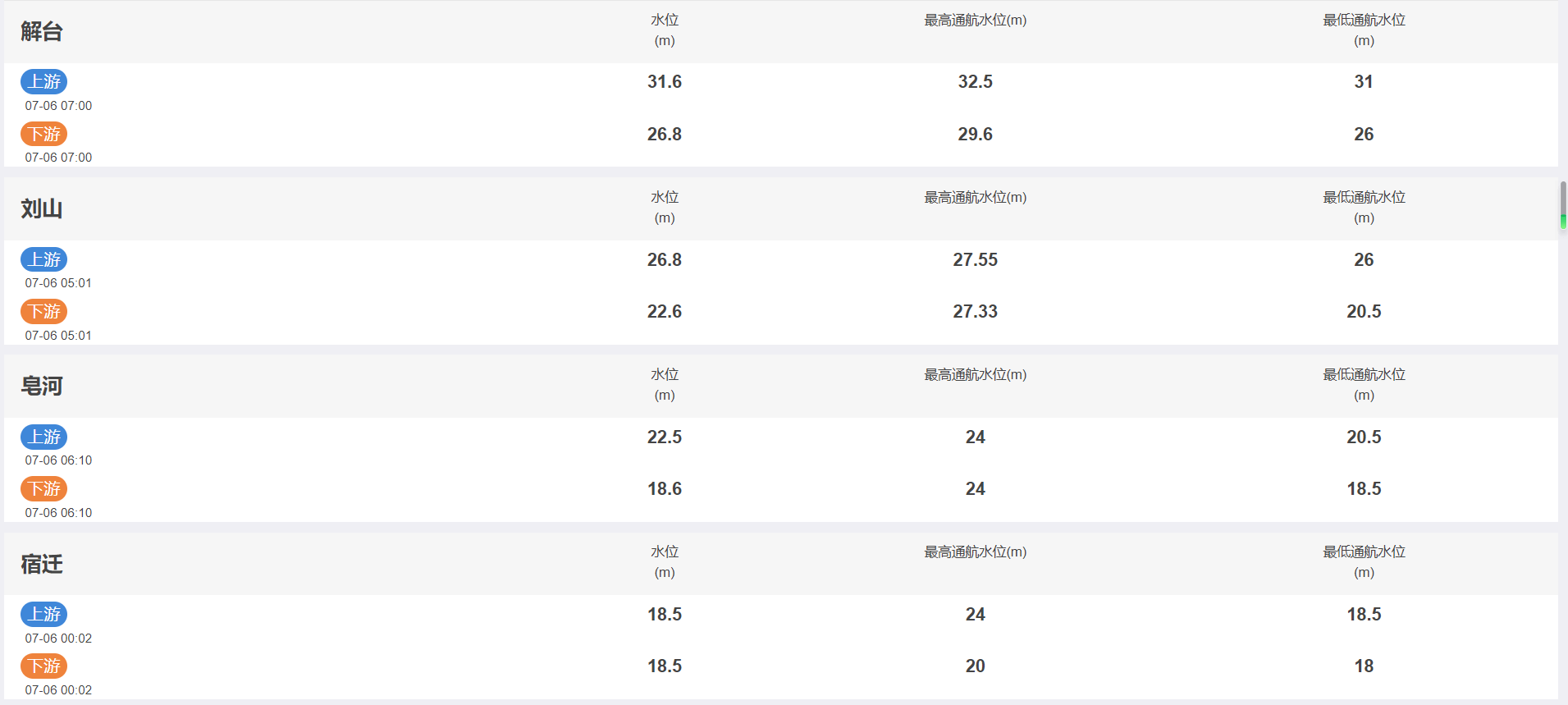Click the 上游 badge under 宿迁
Screen dimensions: 1568x705
pos(44,614)
